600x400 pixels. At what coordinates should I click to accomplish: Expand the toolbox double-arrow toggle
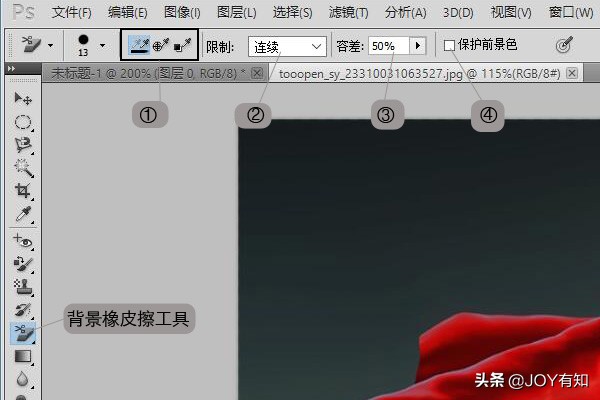click(11, 68)
